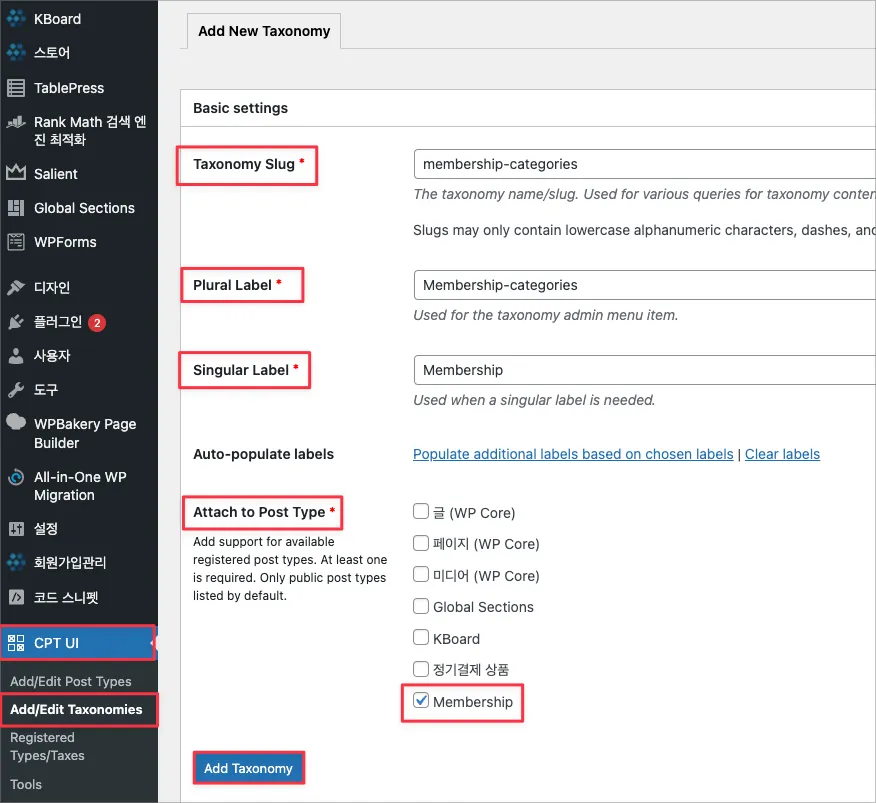Select the Salient crown icon
Viewport: 876px width, 803px height.
(16, 173)
